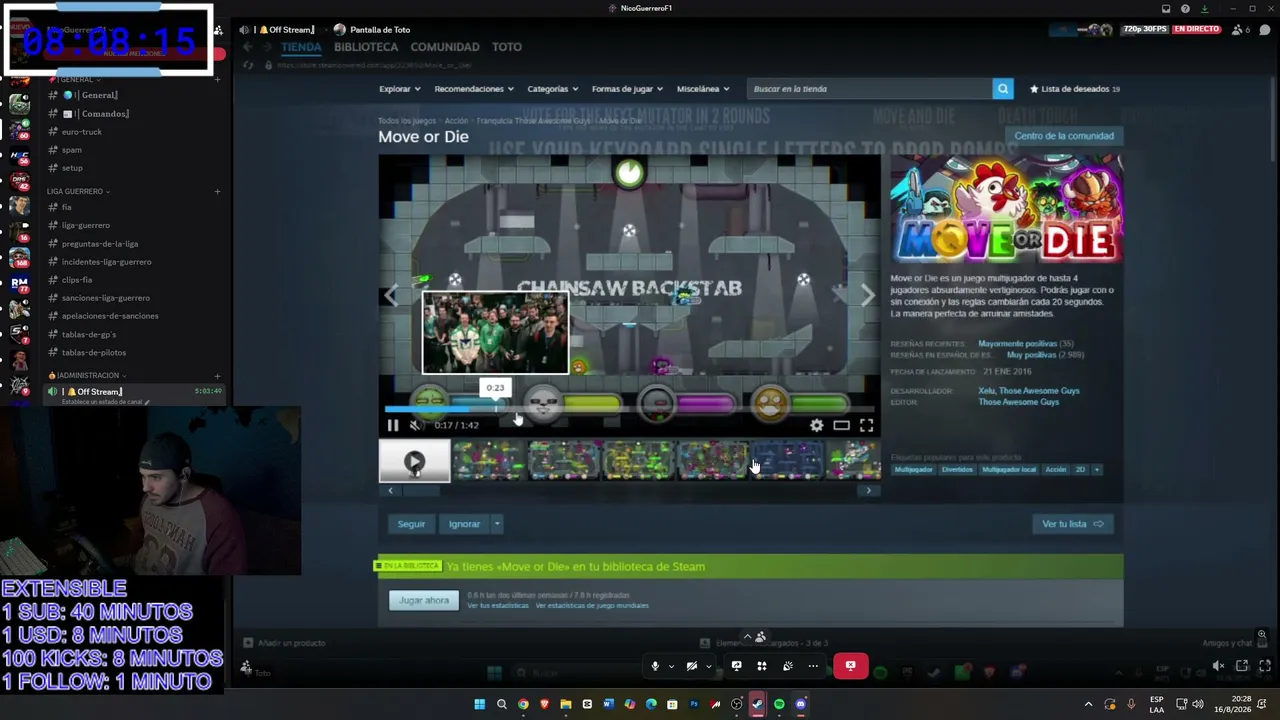Mute the Discord microphone
1280x720 pixels.
(x=655, y=666)
